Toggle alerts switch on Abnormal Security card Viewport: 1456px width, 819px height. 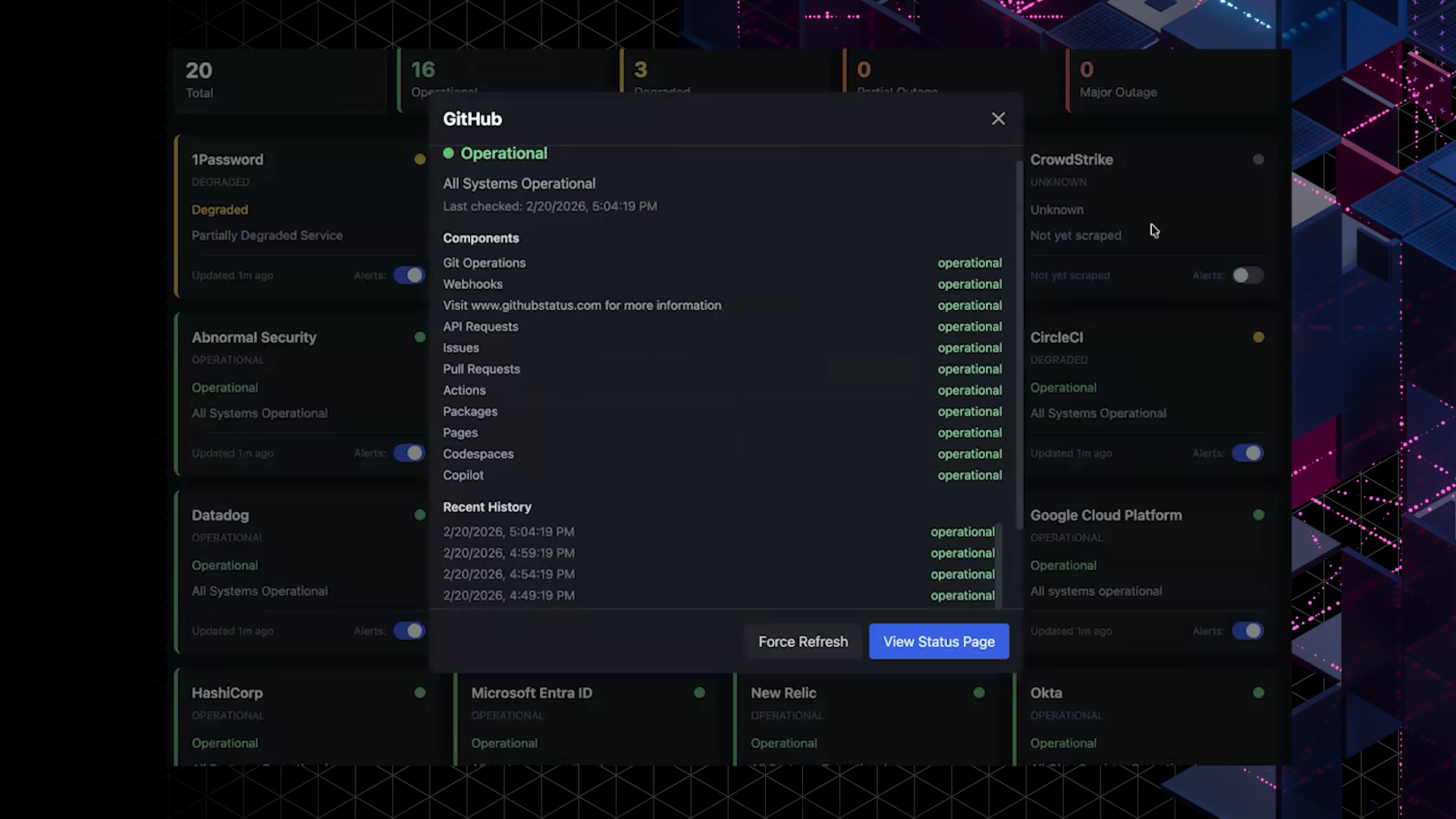[x=409, y=453]
